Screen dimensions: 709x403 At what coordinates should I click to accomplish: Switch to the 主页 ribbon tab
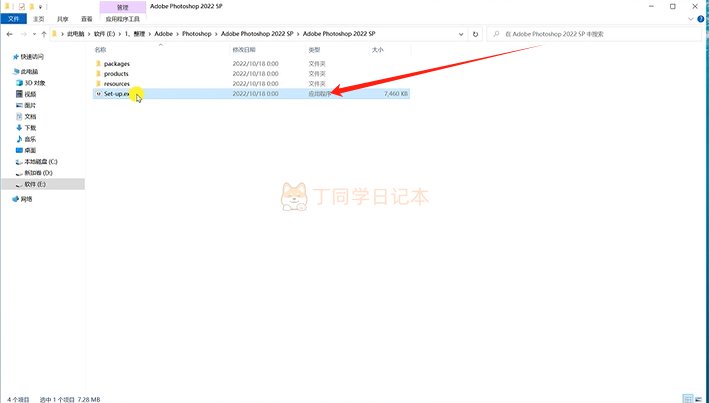39,19
